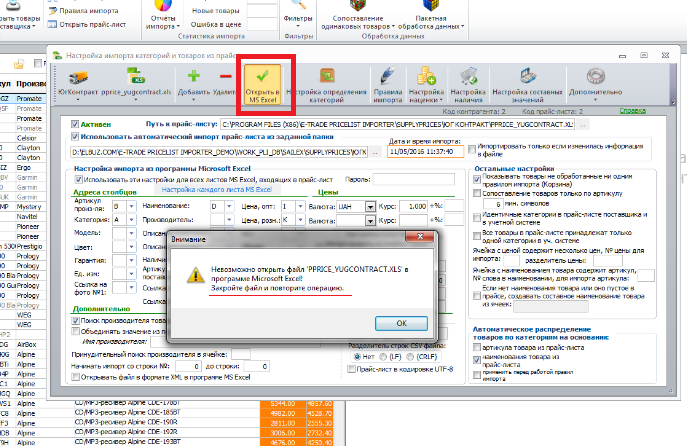Click Путь к прайс-листу path field
The width and height of the screenshot is (687, 446).
(x=398, y=124)
